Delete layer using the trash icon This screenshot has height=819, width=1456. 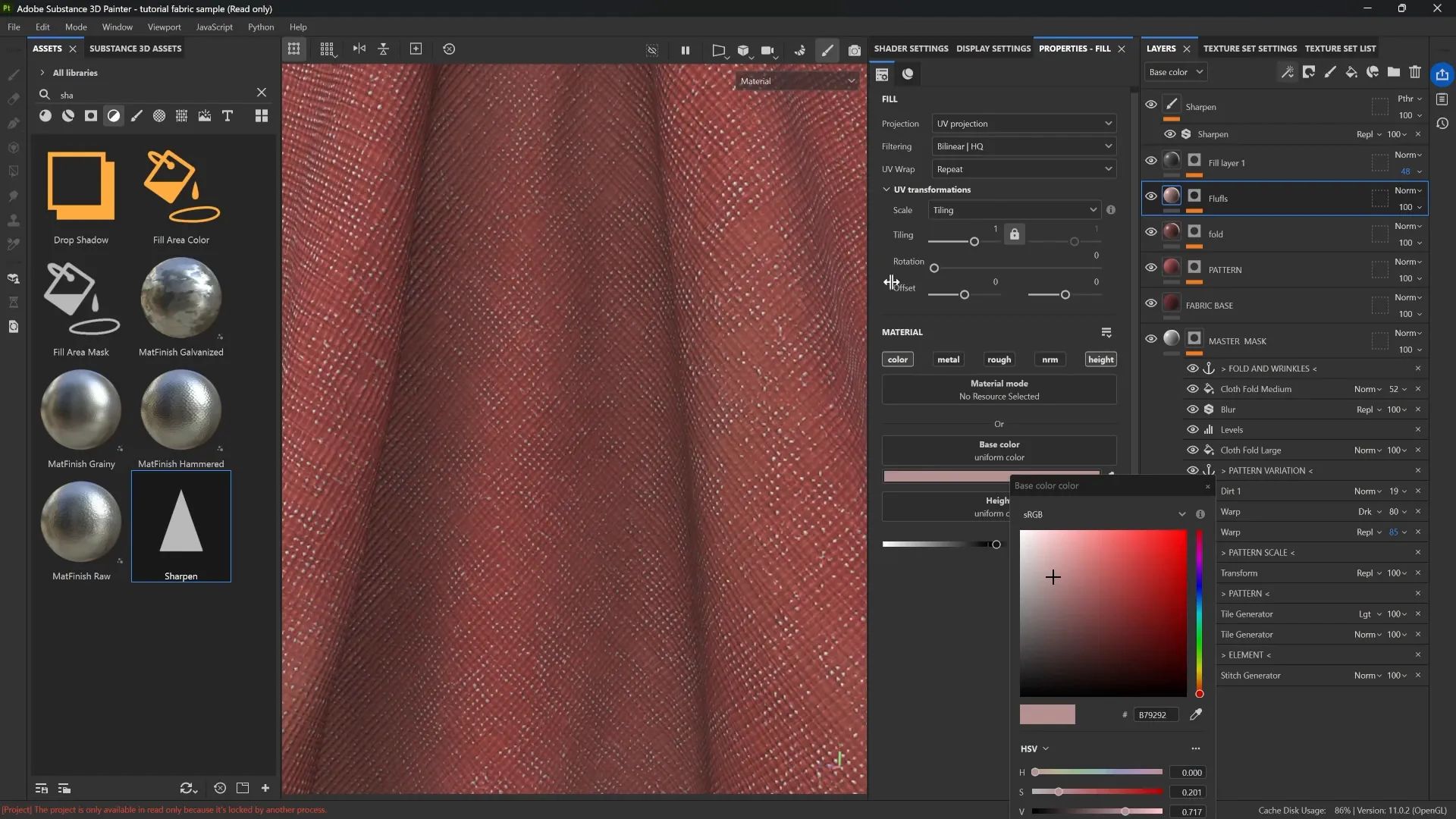1415,72
